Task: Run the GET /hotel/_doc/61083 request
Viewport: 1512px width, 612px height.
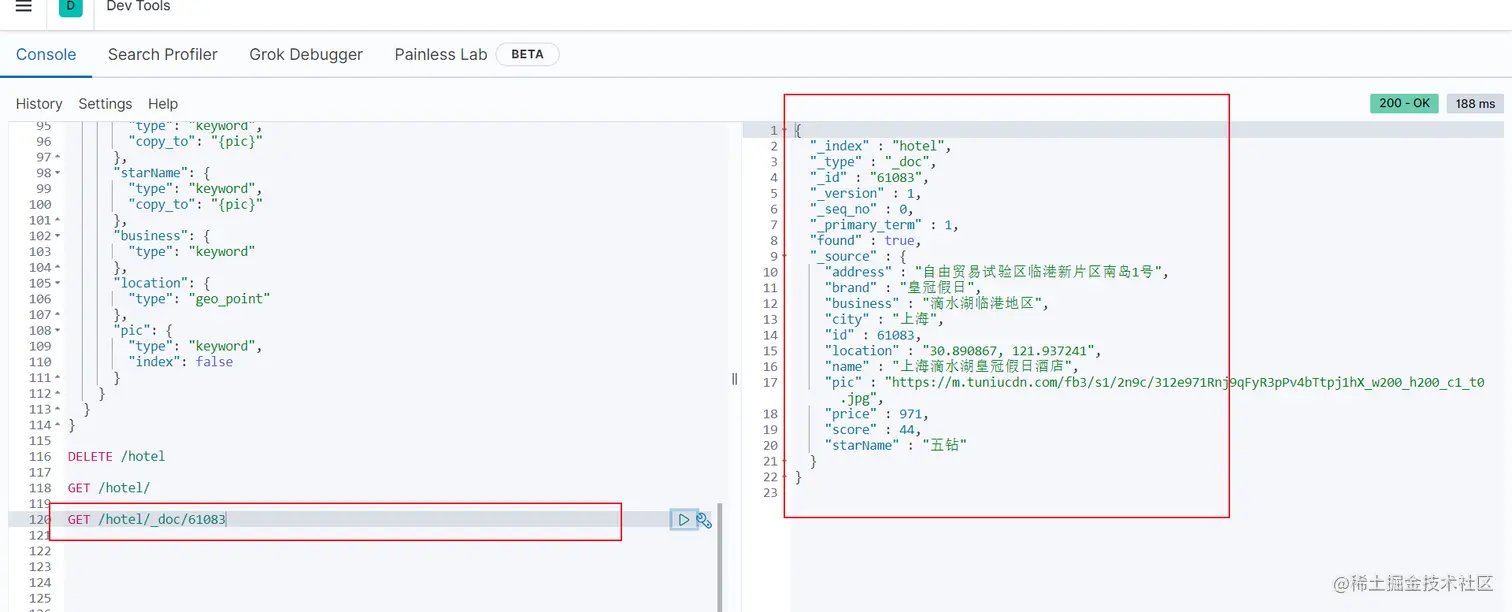Action: click(684, 519)
